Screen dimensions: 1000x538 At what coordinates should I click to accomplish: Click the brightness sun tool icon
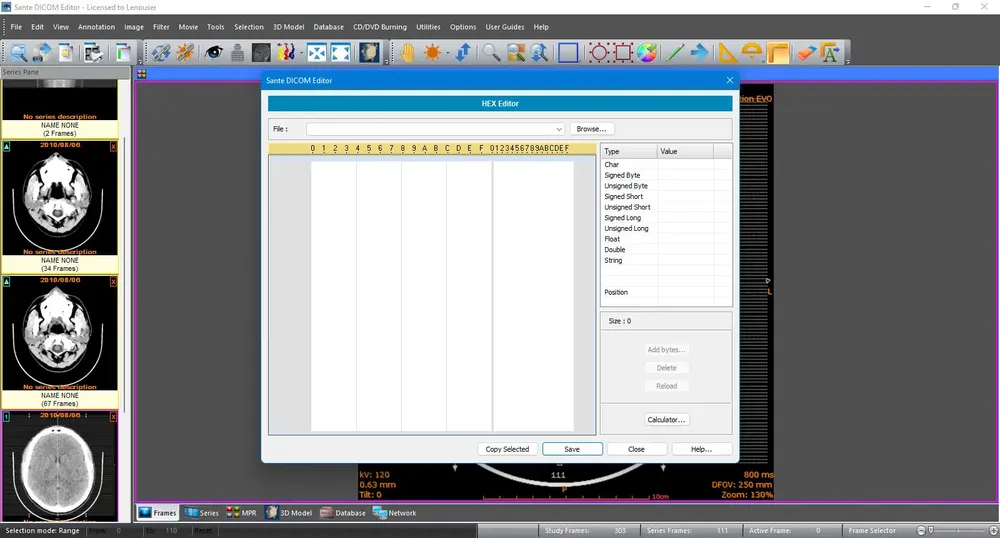click(432, 53)
